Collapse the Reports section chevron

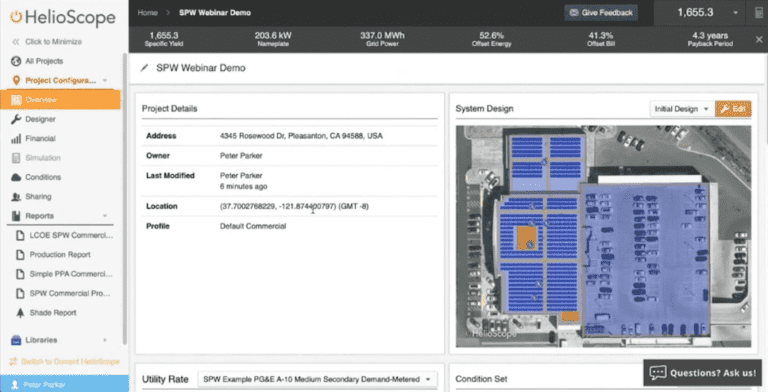click(x=105, y=216)
